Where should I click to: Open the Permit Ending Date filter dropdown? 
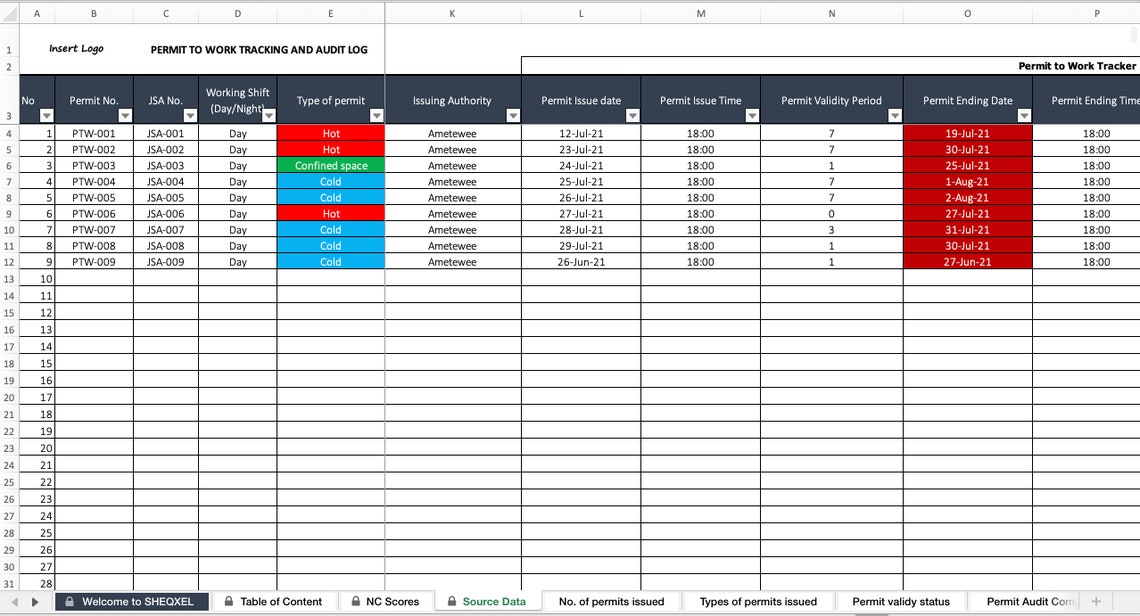click(1023, 116)
